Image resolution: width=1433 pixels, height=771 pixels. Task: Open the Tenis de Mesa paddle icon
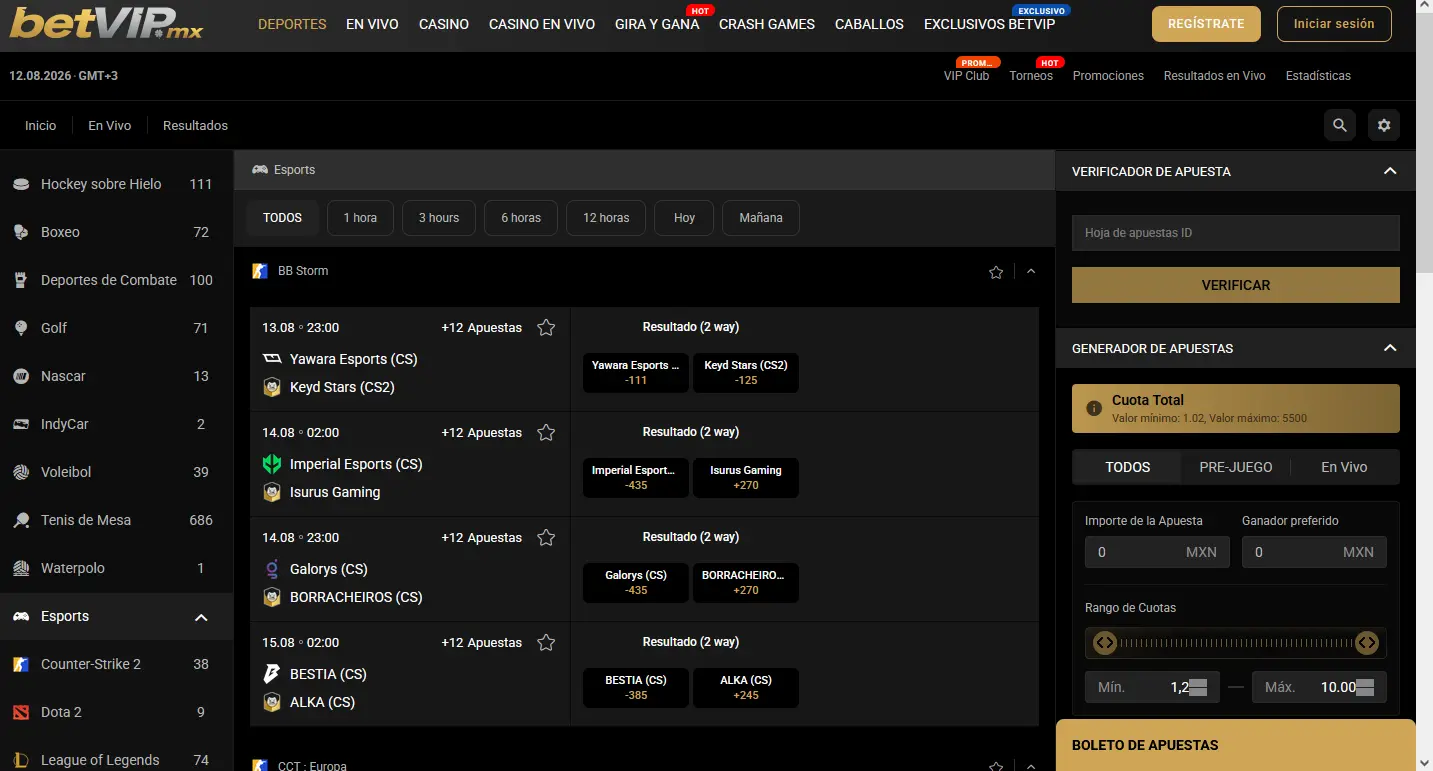(21, 520)
